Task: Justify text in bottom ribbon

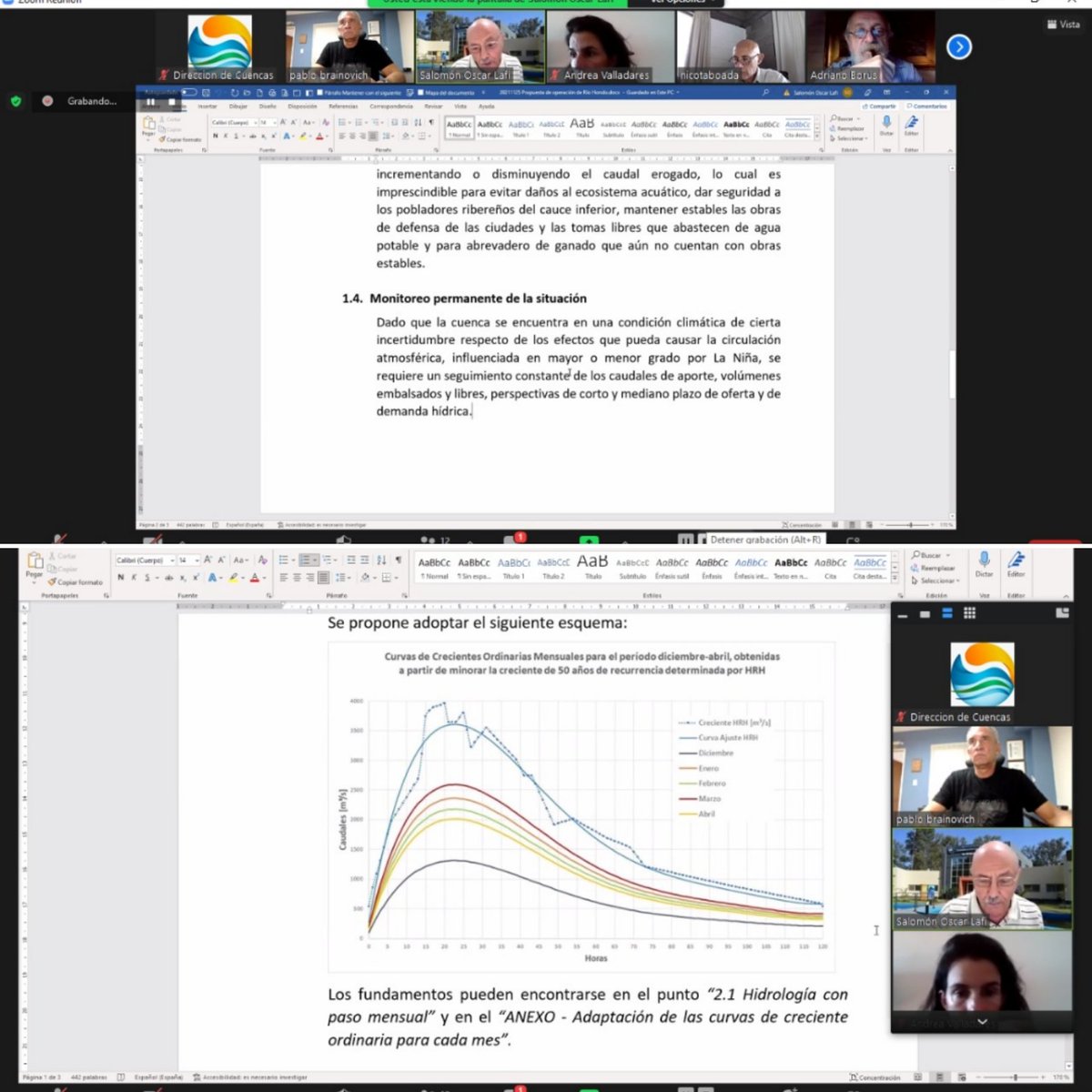Action: pos(323,578)
